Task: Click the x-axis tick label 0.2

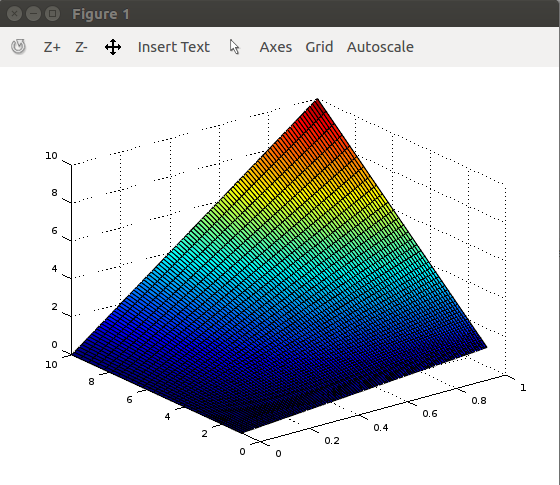Action: pyautogui.click(x=332, y=441)
